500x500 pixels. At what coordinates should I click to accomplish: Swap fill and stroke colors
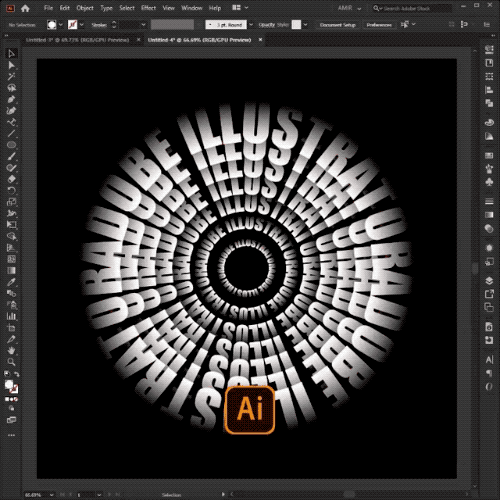16,374
